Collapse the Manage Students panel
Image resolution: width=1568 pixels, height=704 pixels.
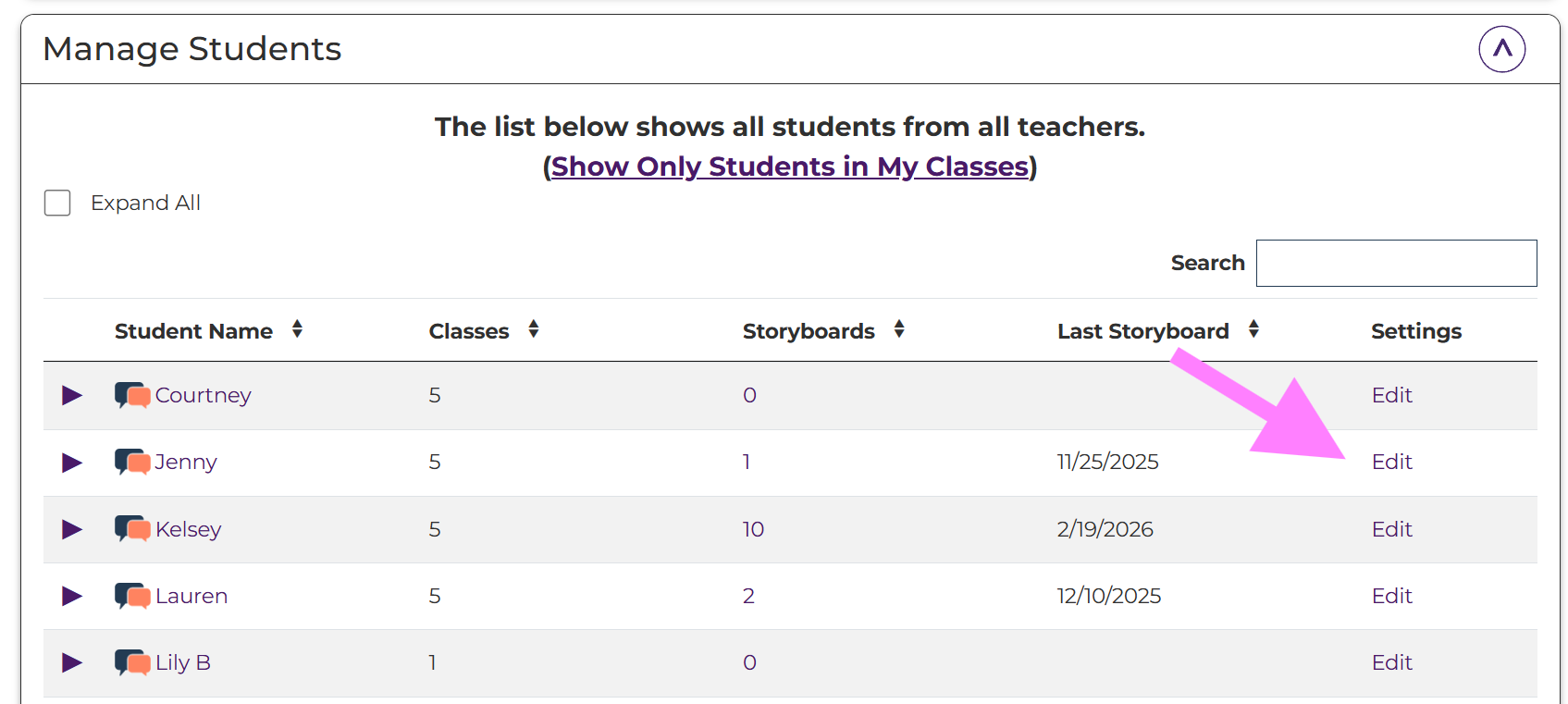1501,49
